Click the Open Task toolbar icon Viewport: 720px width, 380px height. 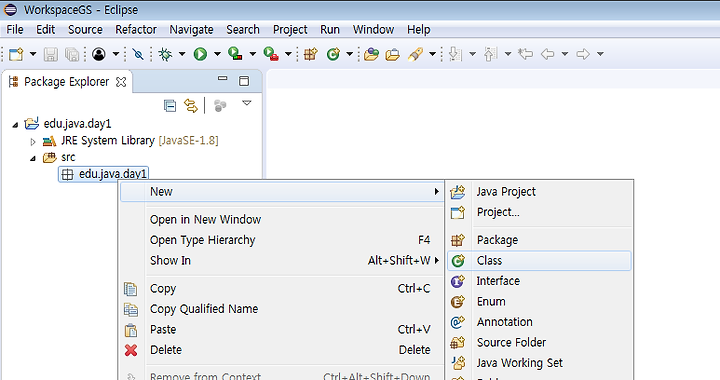tap(393, 54)
